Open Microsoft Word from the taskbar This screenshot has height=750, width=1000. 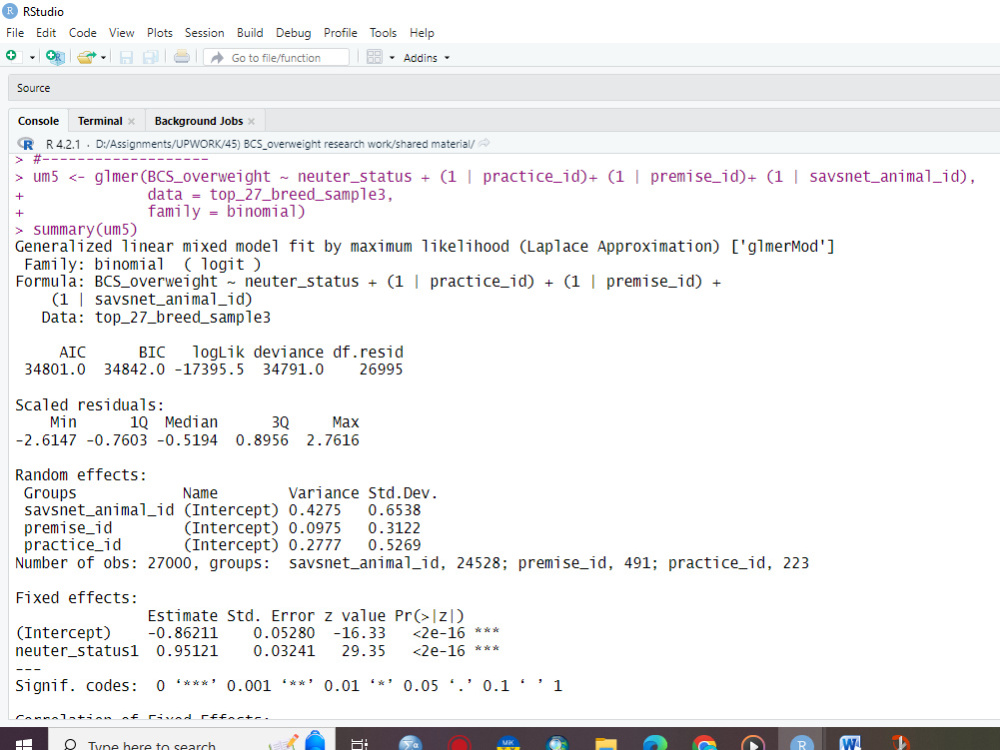tap(849, 744)
